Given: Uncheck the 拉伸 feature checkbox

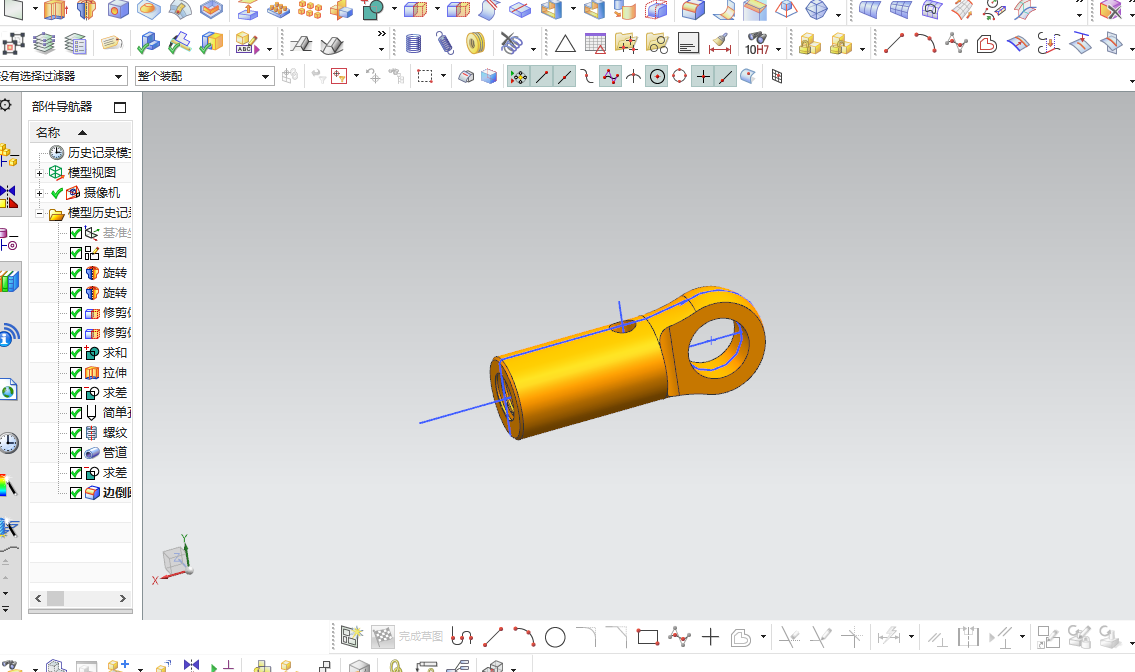Looking at the screenshot, I should coord(76,373).
